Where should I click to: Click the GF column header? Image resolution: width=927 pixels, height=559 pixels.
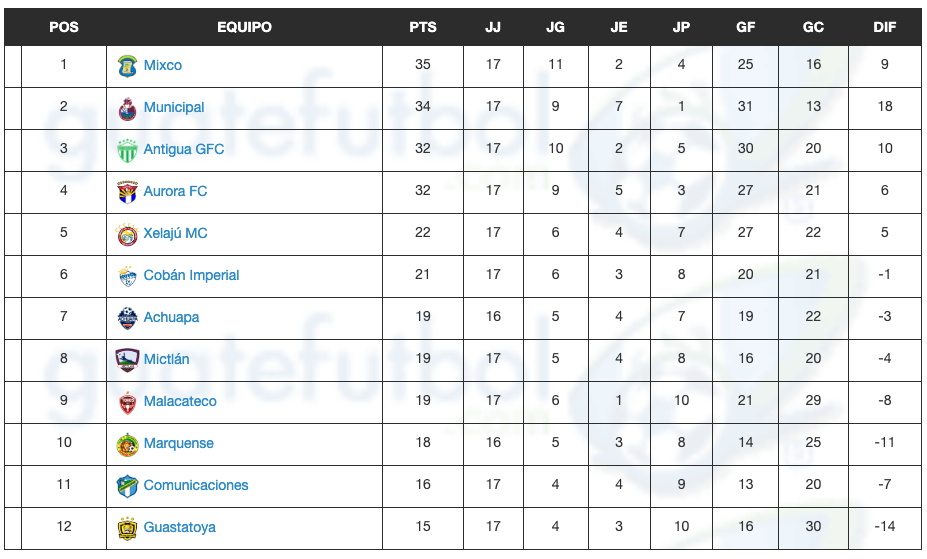746,27
